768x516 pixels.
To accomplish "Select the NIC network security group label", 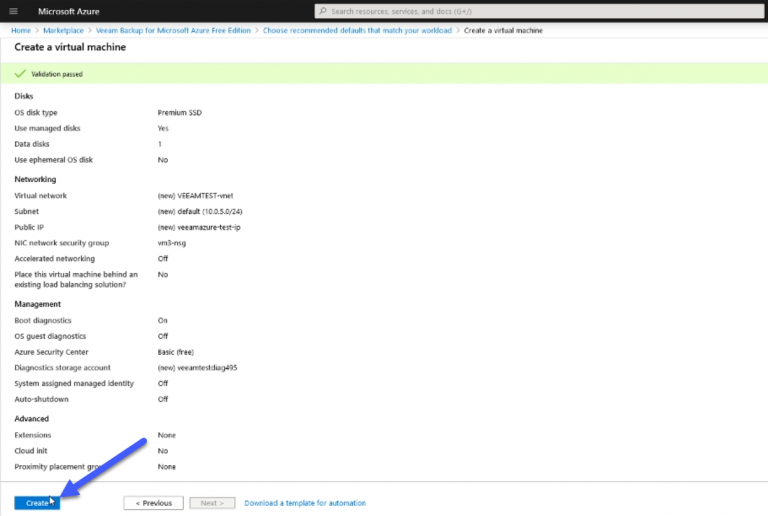I will 62,243.
